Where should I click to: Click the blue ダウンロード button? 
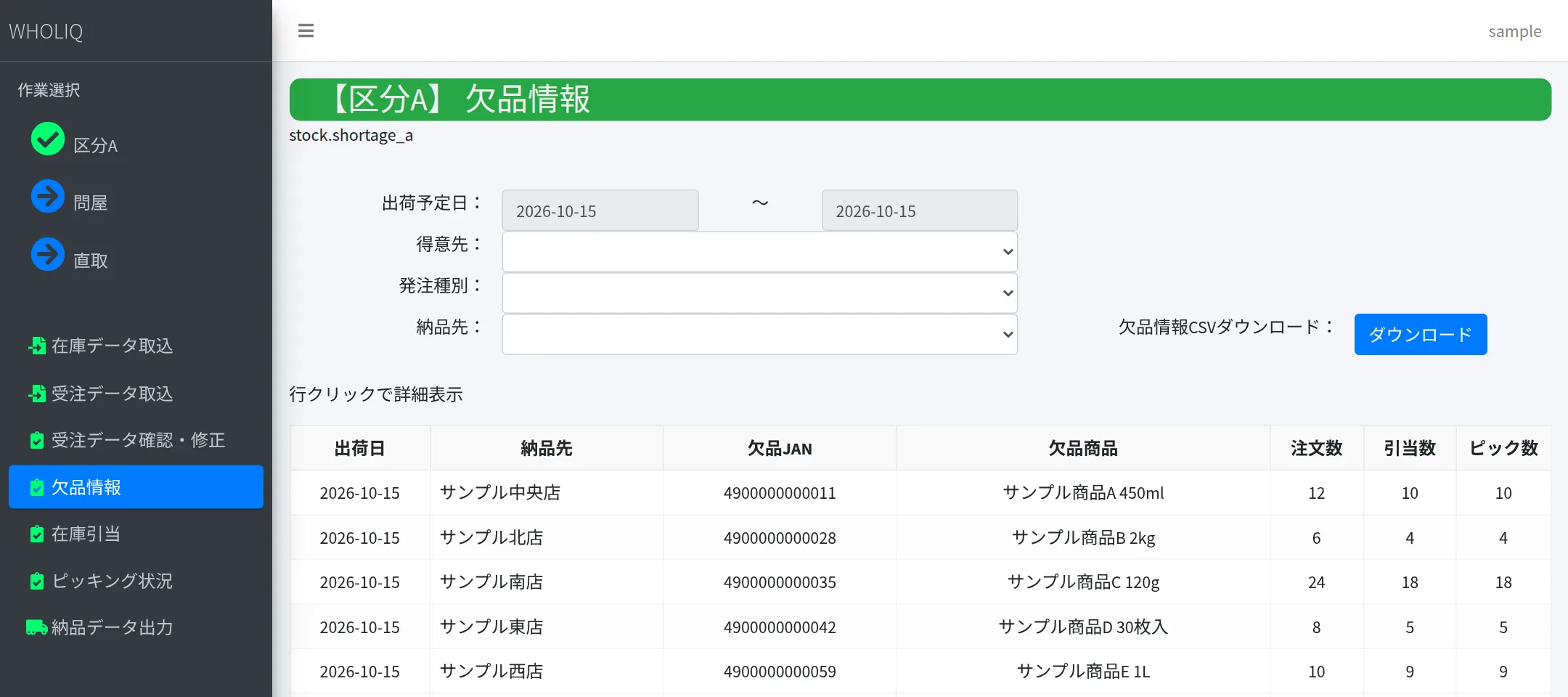(x=1421, y=335)
